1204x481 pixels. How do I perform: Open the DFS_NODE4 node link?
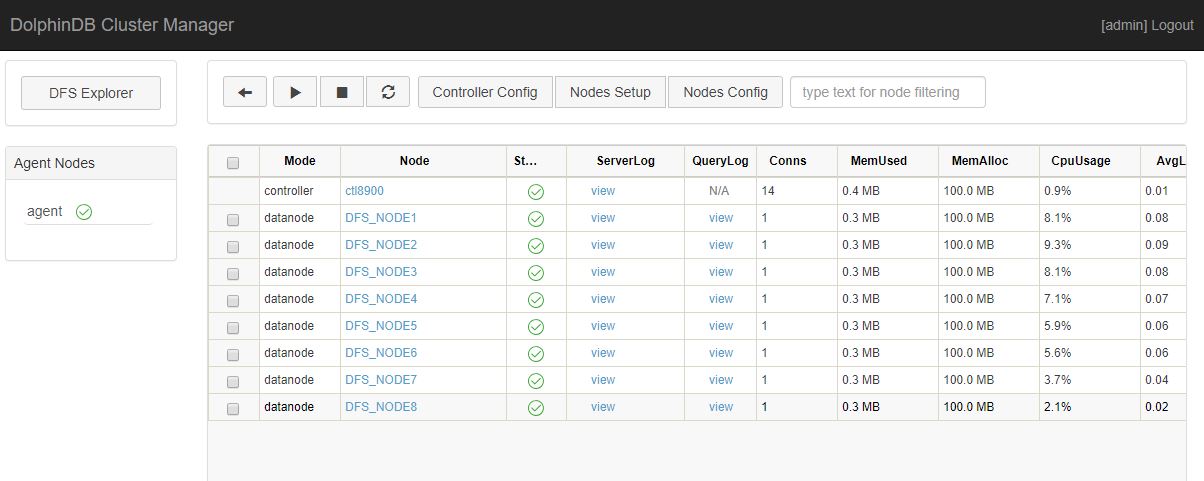[x=381, y=298]
